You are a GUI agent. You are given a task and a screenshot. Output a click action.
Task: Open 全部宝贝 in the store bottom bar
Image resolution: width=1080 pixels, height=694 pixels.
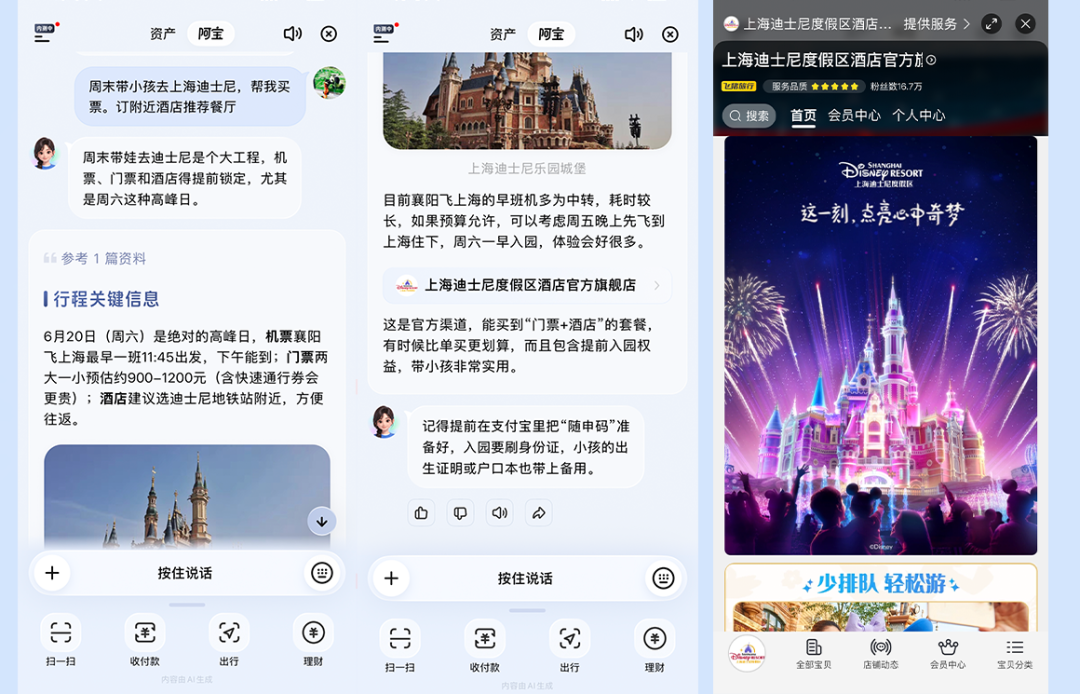point(813,654)
